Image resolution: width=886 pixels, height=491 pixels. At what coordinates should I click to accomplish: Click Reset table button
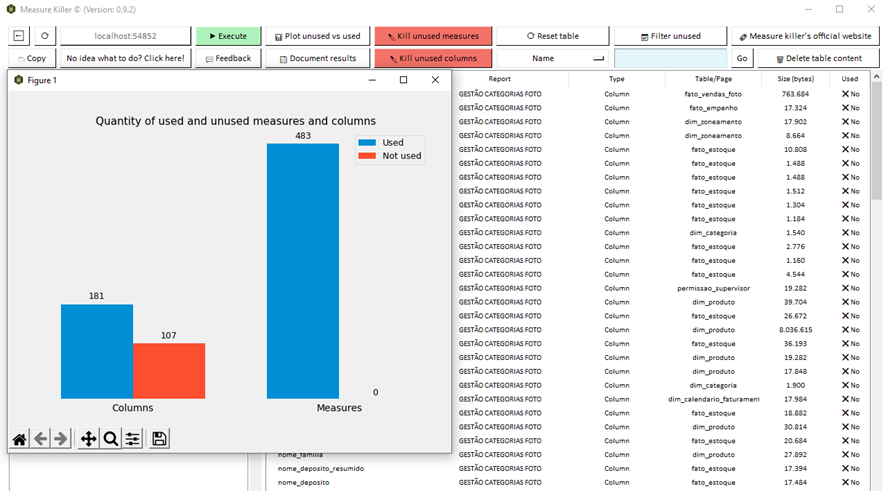553,36
